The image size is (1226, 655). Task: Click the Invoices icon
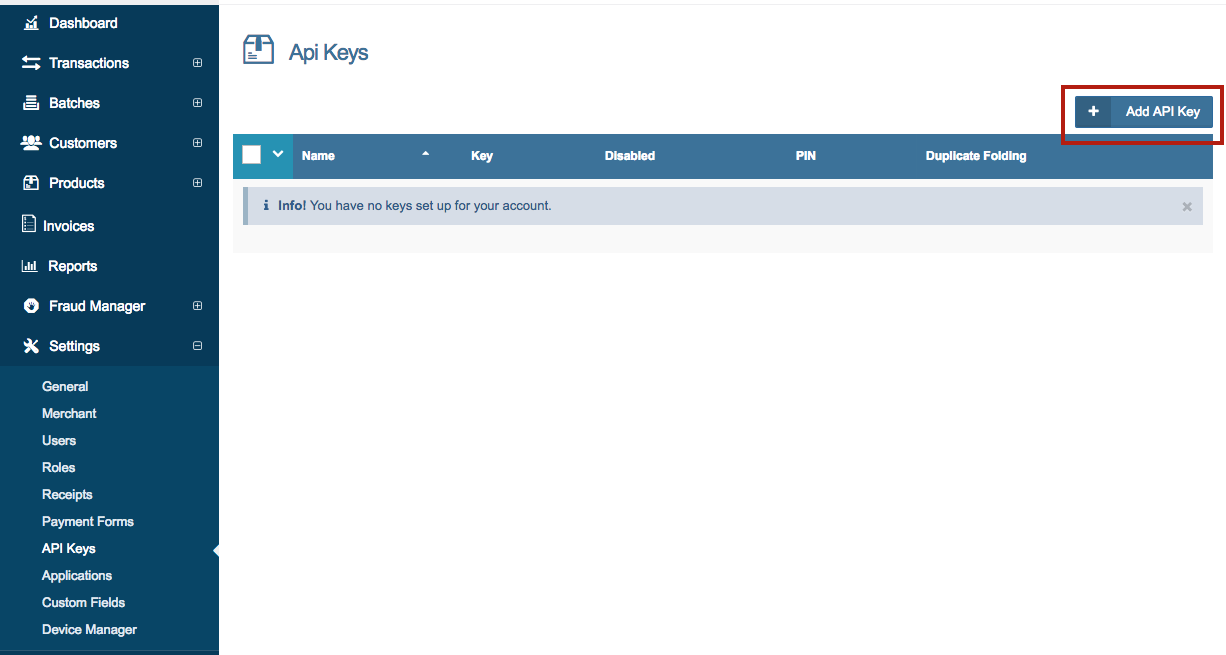(30, 225)
